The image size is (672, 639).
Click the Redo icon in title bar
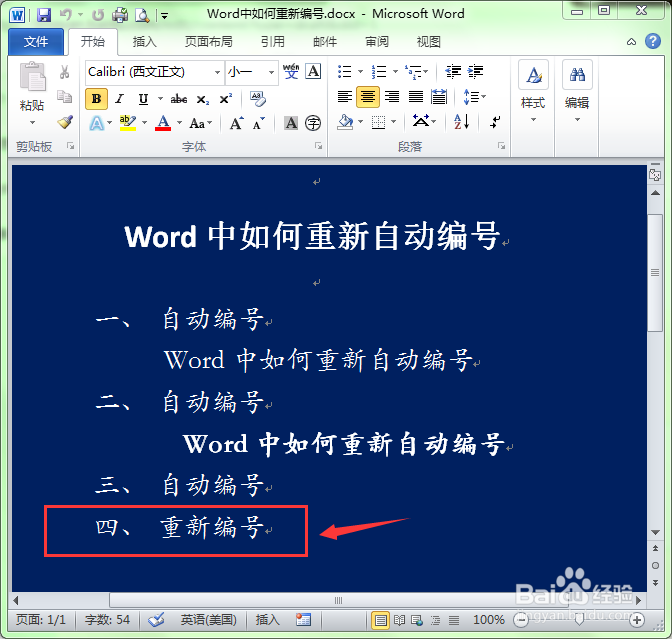point(98,15)
